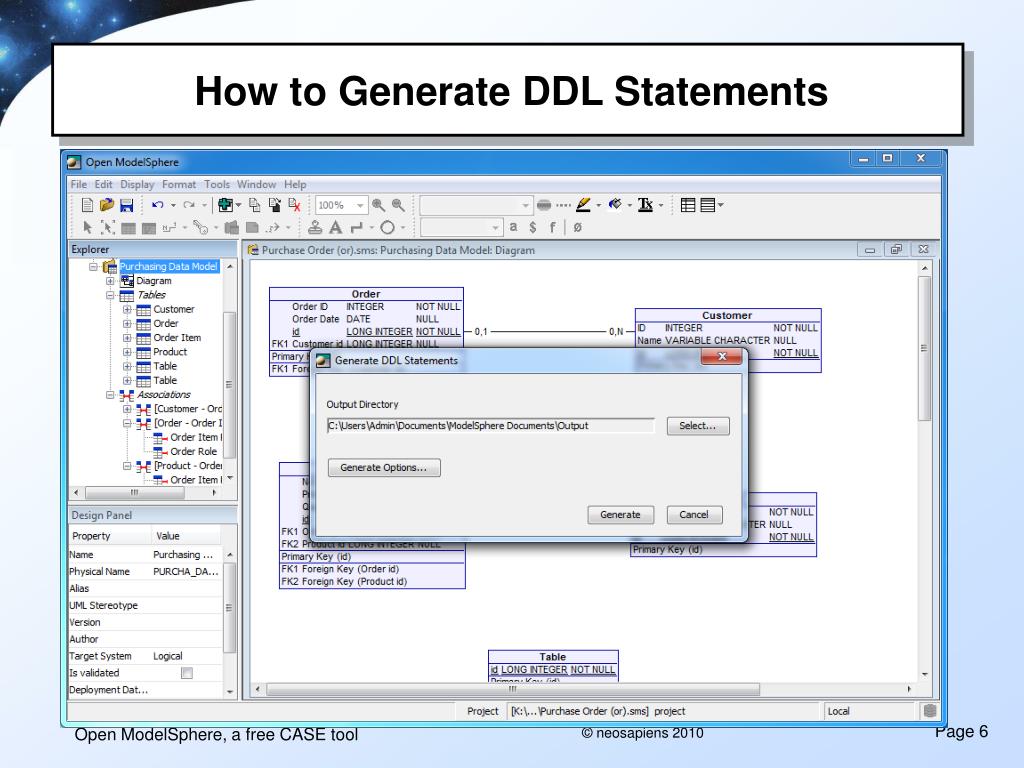This screenshot has height=768, width=1024.
Task: Click the null symbol 'ø' icon
Action: click(577, 227)
